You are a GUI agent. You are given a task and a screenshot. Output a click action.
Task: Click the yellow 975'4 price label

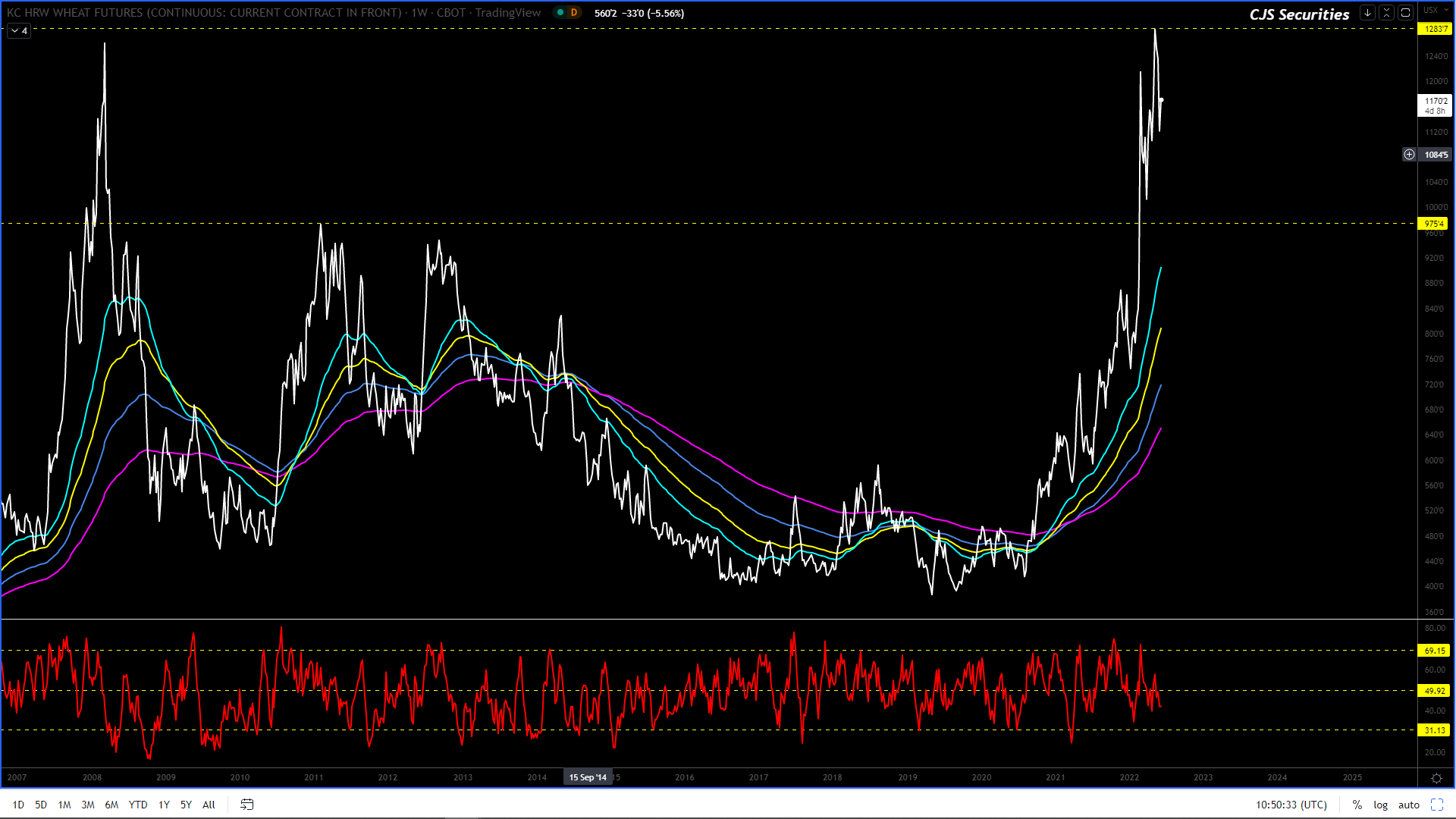(x=1433, y=224)
